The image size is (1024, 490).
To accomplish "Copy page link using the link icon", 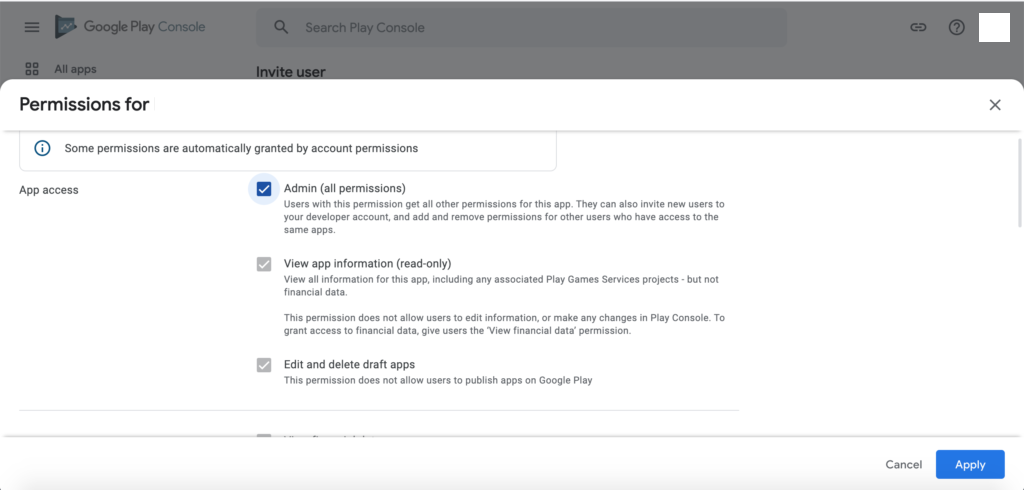I will click(x=918, y=27).
